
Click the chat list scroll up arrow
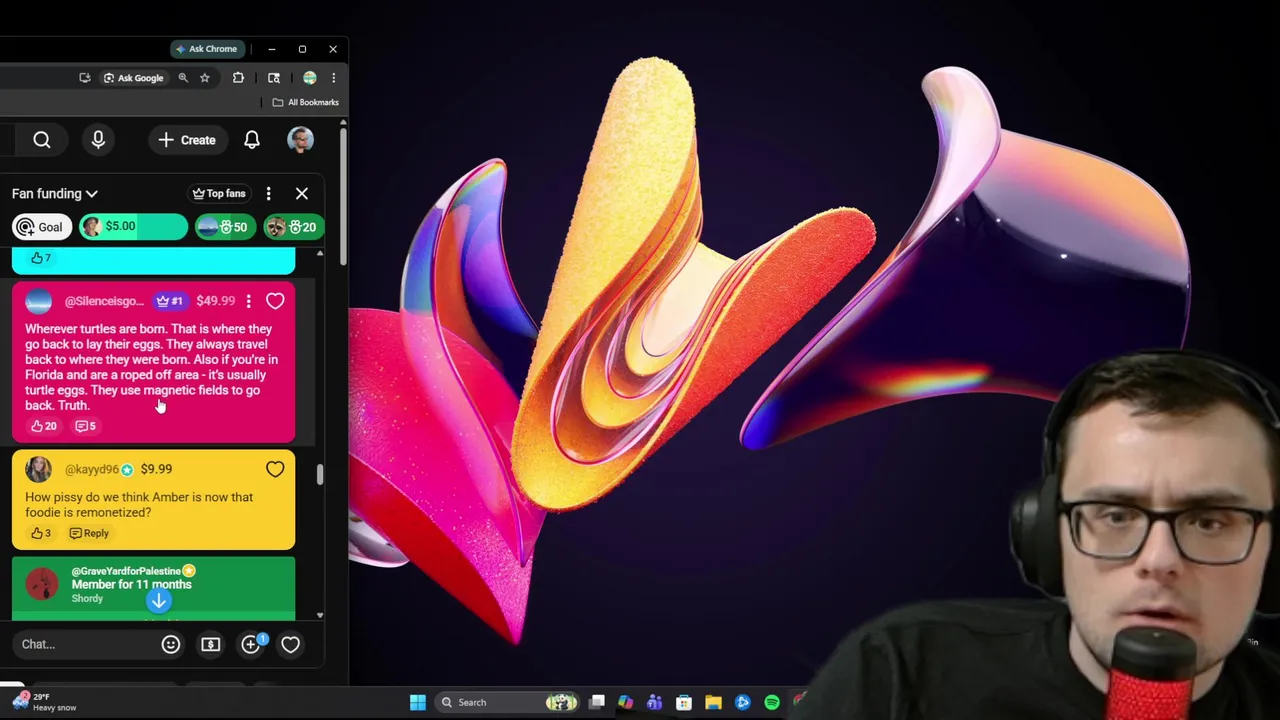[x=320, y=254]
